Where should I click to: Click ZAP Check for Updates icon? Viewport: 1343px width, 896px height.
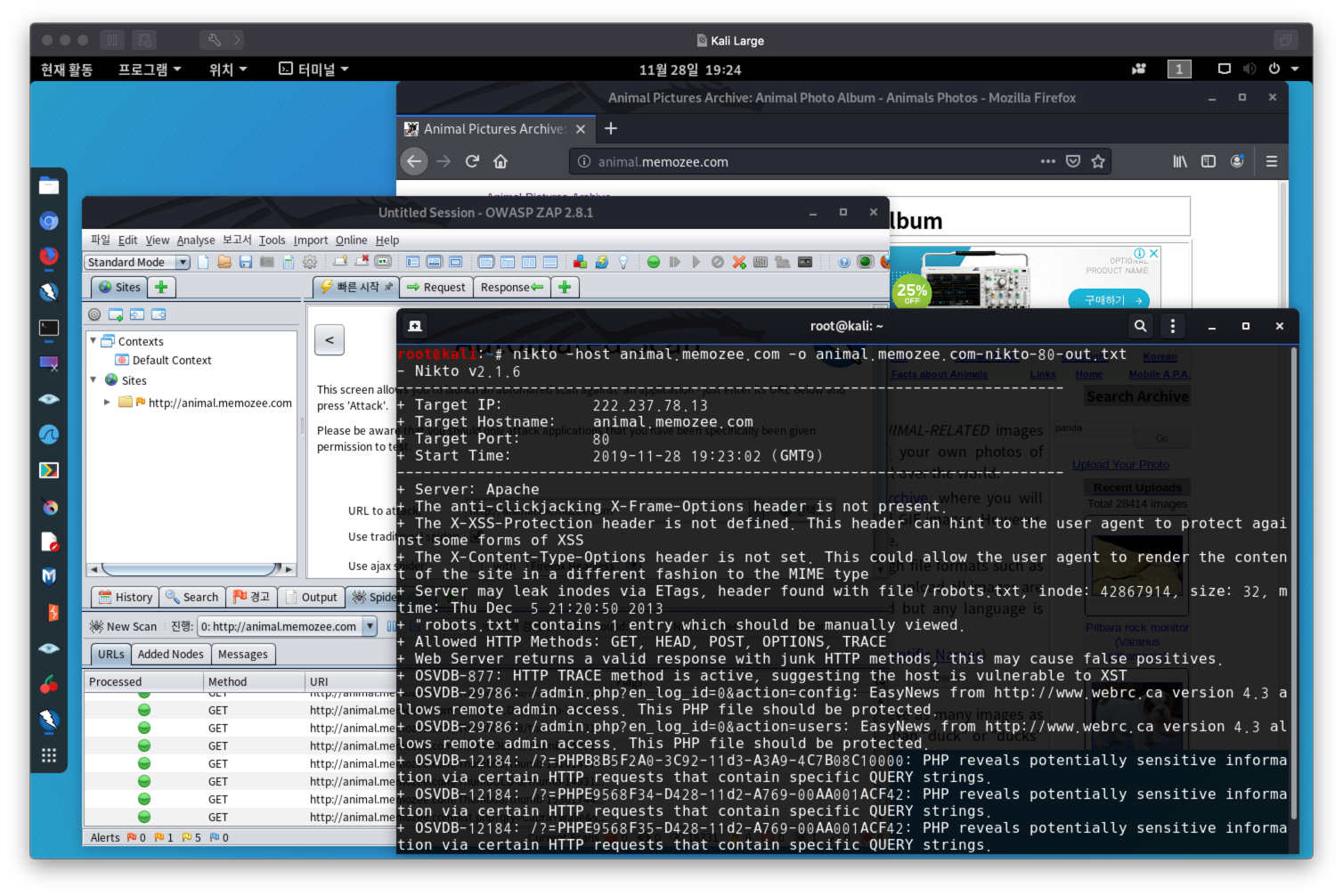coord(602,262)
